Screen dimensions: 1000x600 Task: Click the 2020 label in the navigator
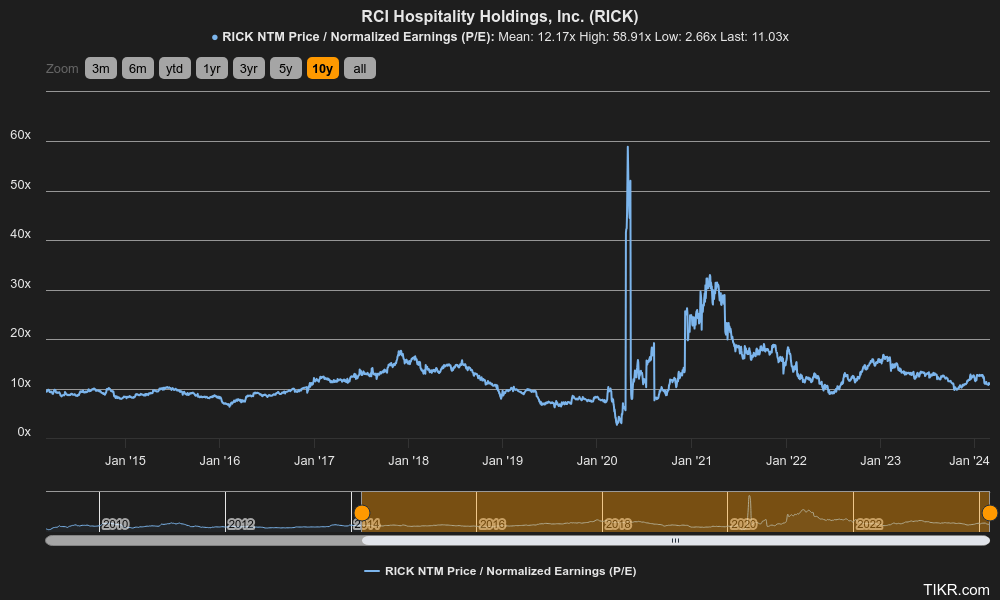tap(743, 524)
